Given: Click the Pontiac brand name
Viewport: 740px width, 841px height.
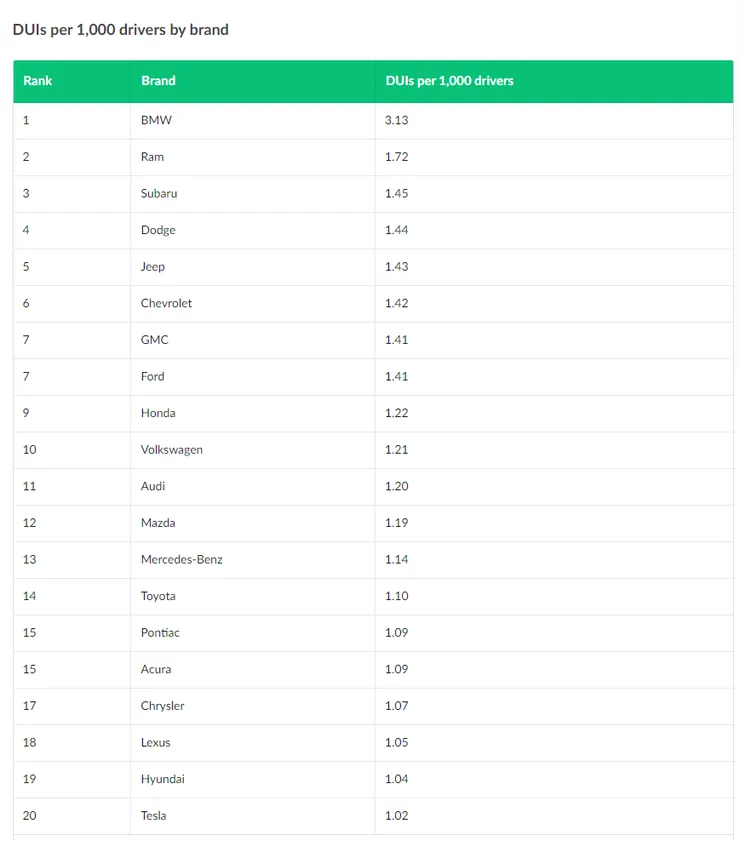Looking at the screenshot, I should (x=160, y=633).
